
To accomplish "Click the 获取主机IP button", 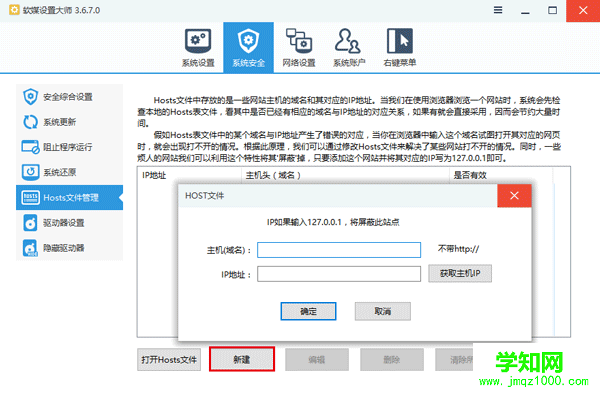I will (460, 273).
